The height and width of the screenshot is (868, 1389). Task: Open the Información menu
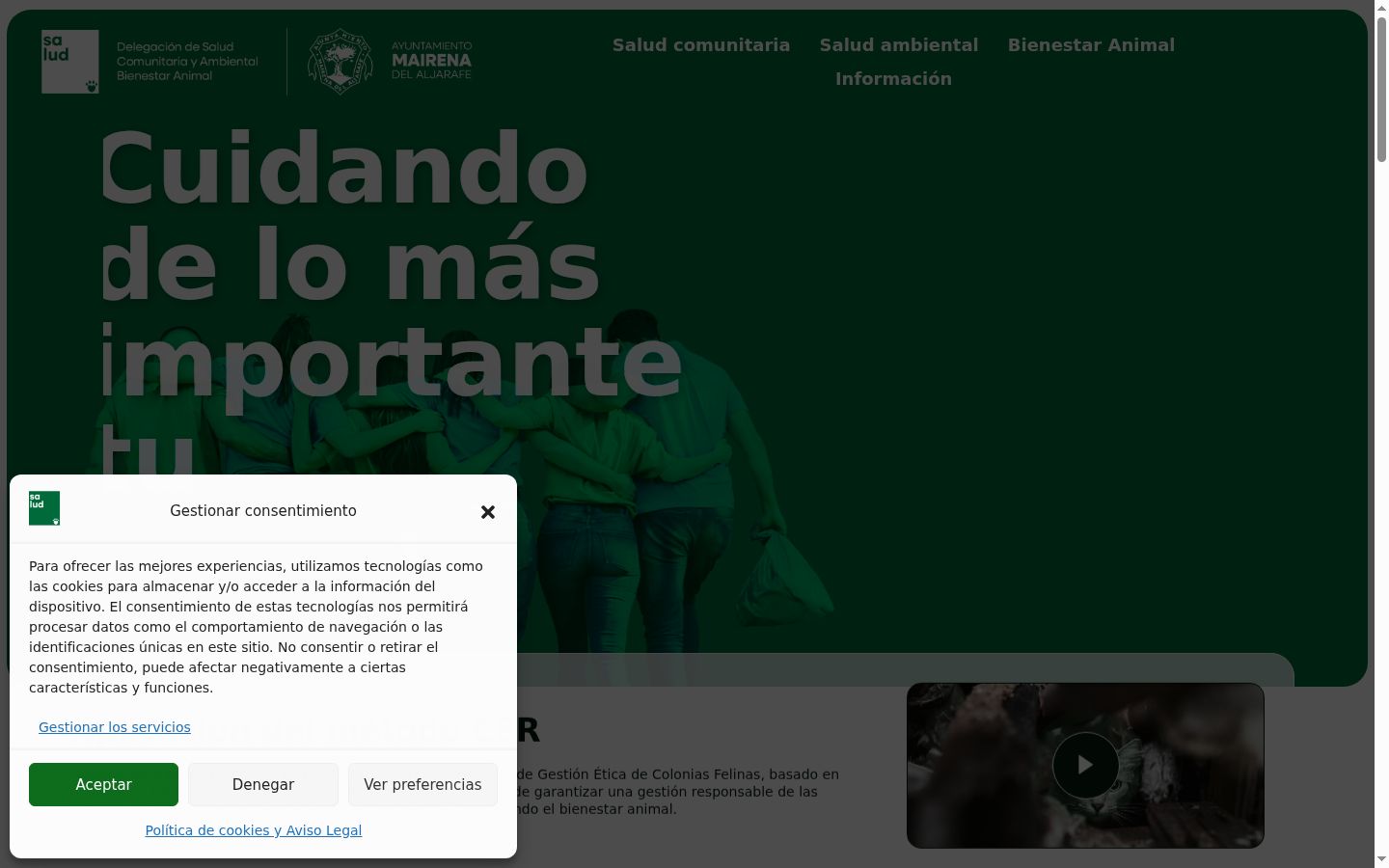(x=893, y=79)
